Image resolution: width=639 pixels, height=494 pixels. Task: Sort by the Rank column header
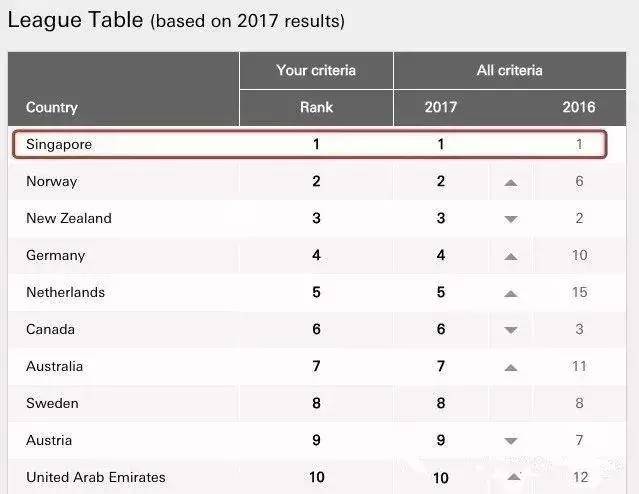[316, 107]
